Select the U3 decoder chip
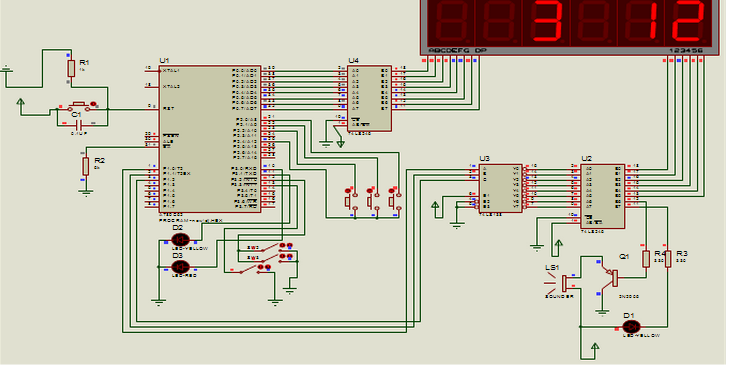Screen dimensions: 732x369 click(x=500, y=188)
